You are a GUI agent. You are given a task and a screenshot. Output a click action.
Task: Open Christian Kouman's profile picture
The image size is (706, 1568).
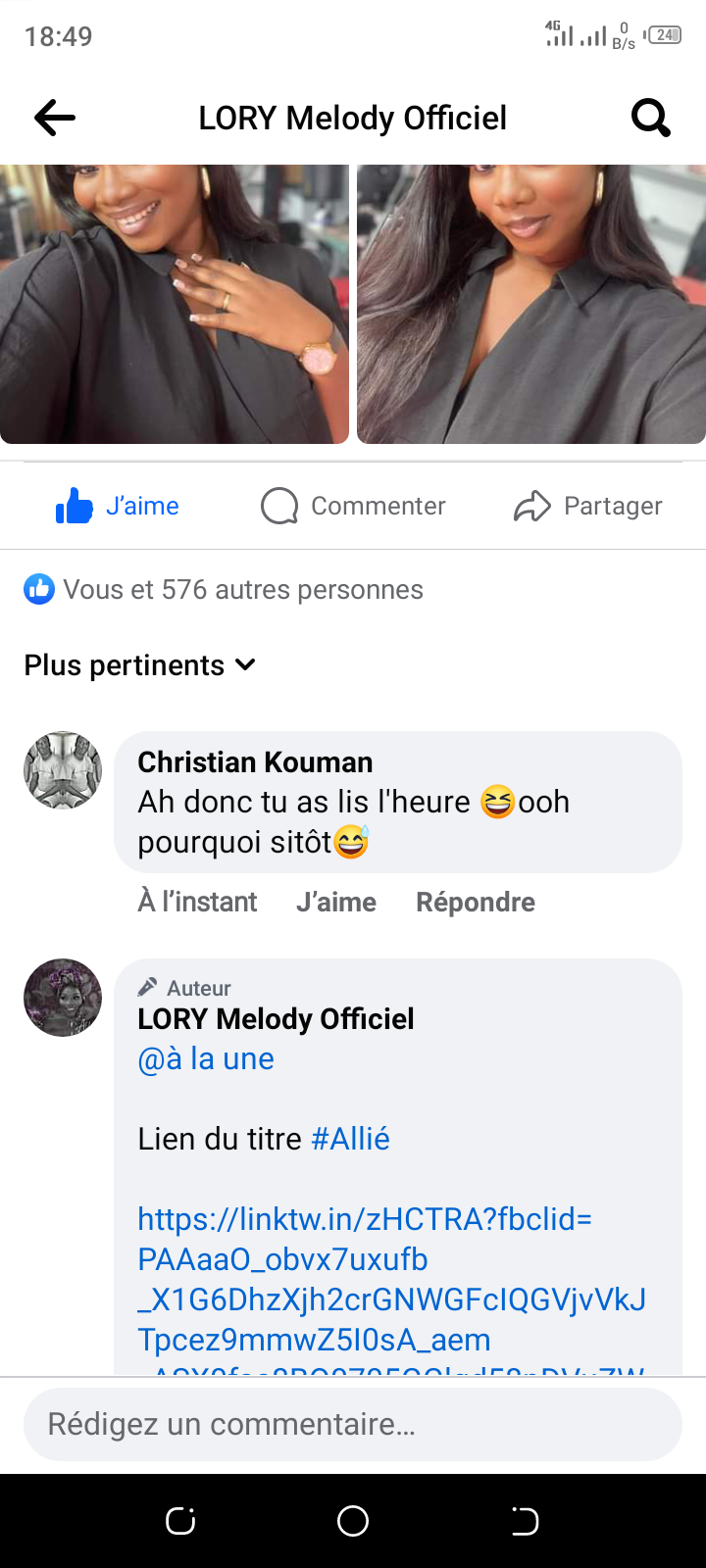pos(63,770)
